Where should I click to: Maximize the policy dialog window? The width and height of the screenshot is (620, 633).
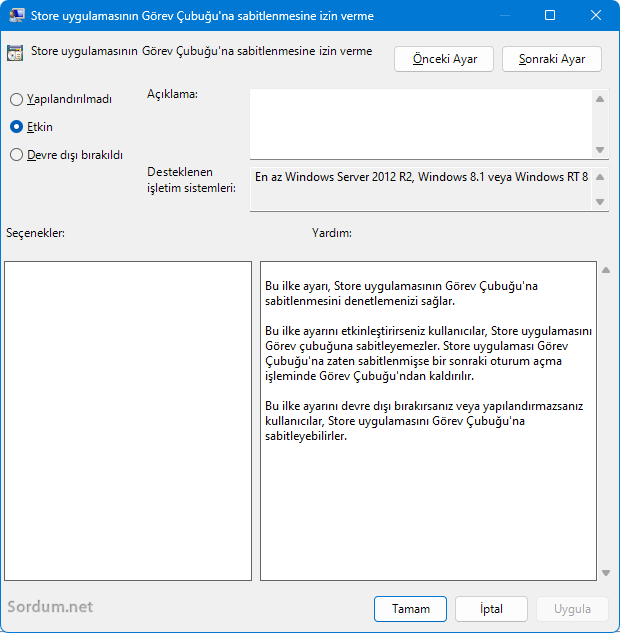coord(550,15)
